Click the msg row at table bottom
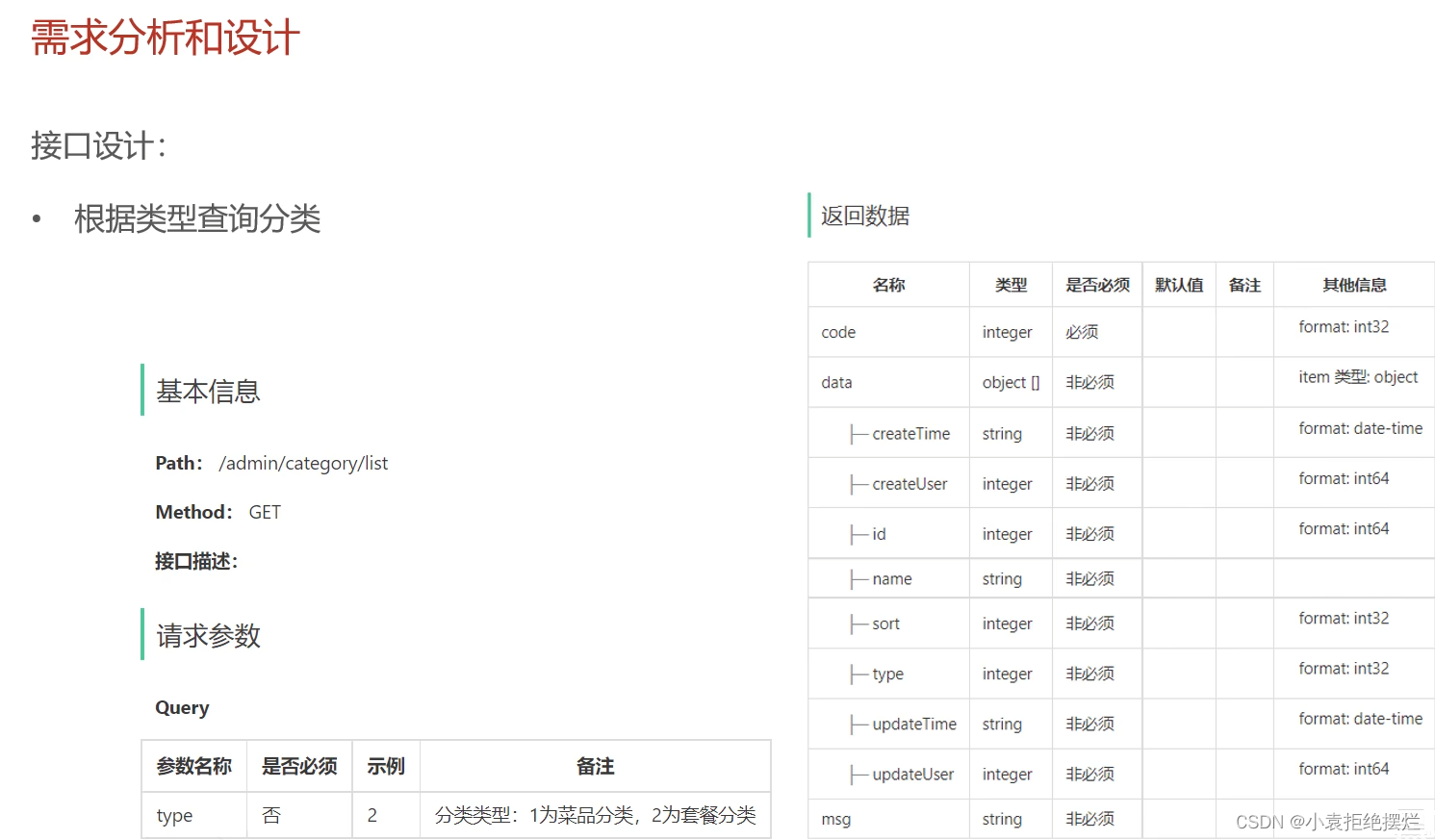Viewport: 1435px width, 840px height. [x=835, y=819]
